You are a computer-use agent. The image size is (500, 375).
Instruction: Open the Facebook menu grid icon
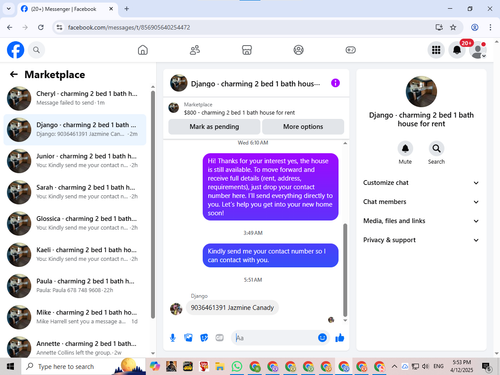tap(436, 50)
